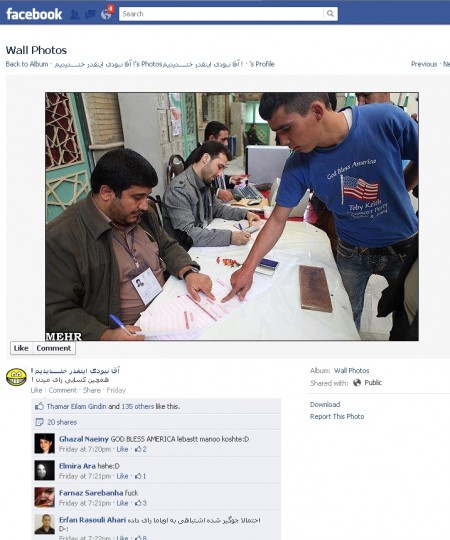Click the Facebook logo
Image resolution: width=450 pixels, height=540 pixels.
[x=34, y=14]
